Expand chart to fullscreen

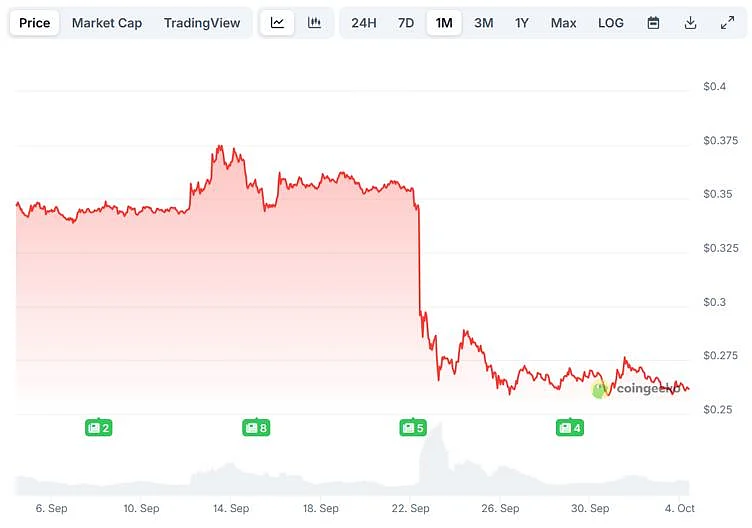727,23
